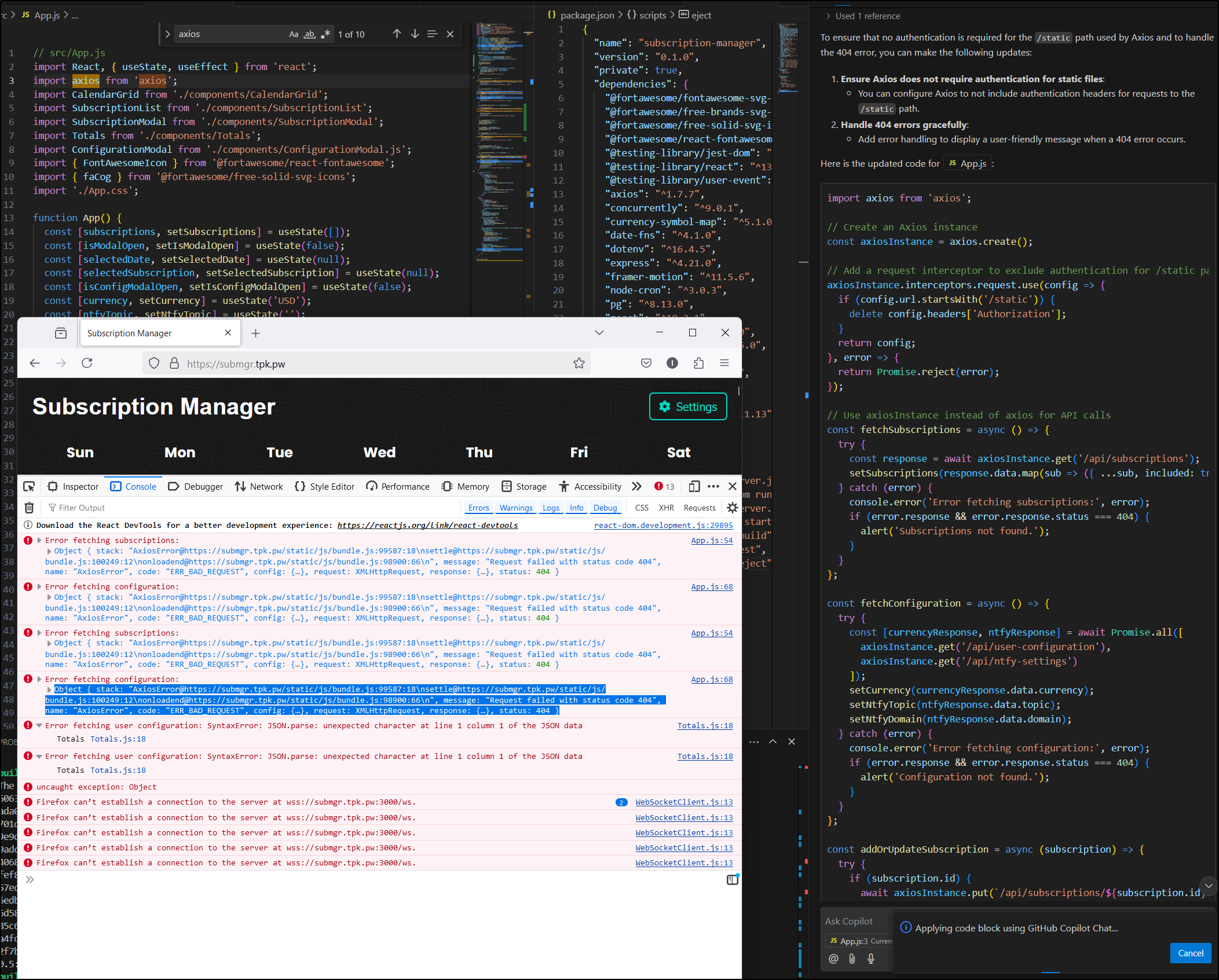Expand the replace toggle in find widget
The width and height of the screenshot is (1219, 980).
click(167, 34)
